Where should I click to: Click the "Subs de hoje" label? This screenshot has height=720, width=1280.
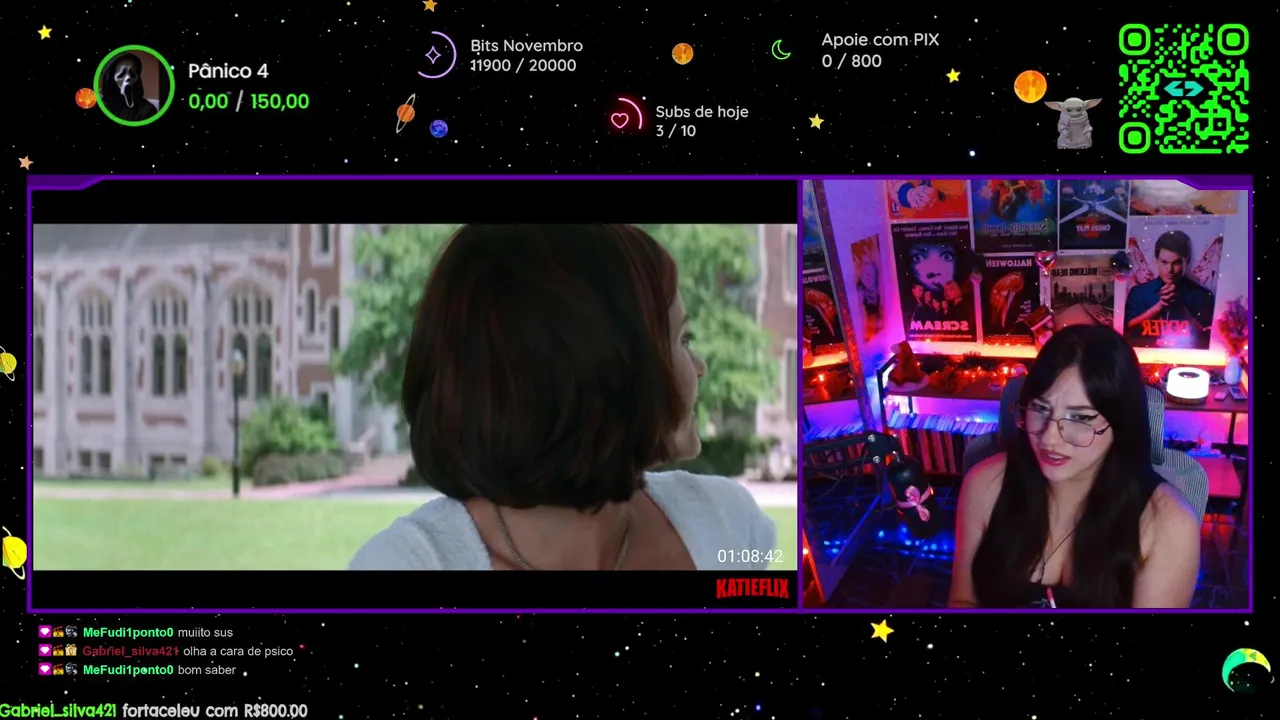pos(702,112)
